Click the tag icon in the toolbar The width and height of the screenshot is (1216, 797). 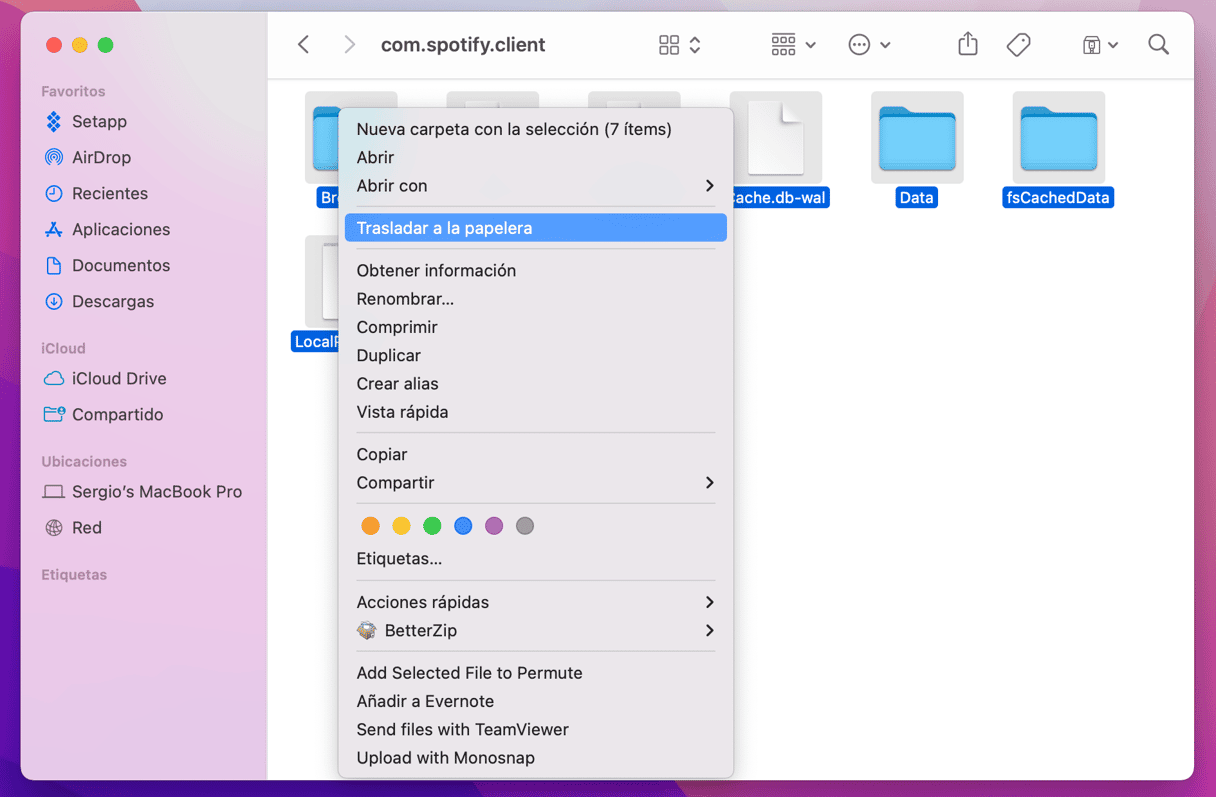tap(1018, 45)
